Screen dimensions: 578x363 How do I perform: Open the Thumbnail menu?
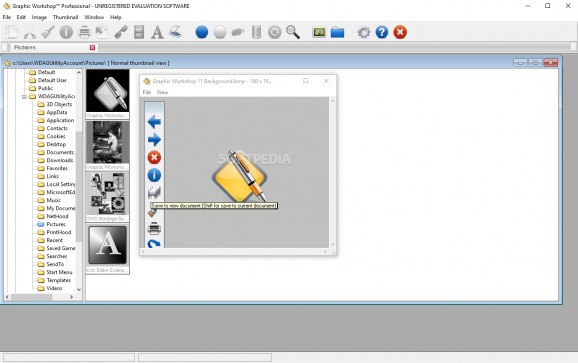(65, 17)
